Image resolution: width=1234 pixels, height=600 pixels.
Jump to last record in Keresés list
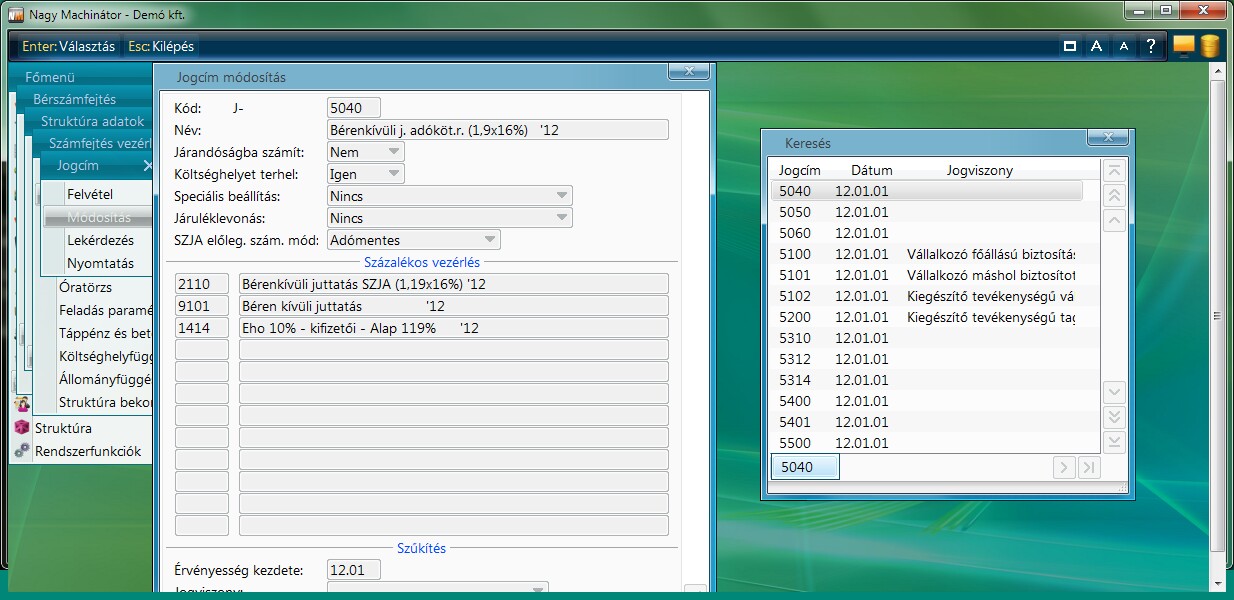coord(1115,442)
